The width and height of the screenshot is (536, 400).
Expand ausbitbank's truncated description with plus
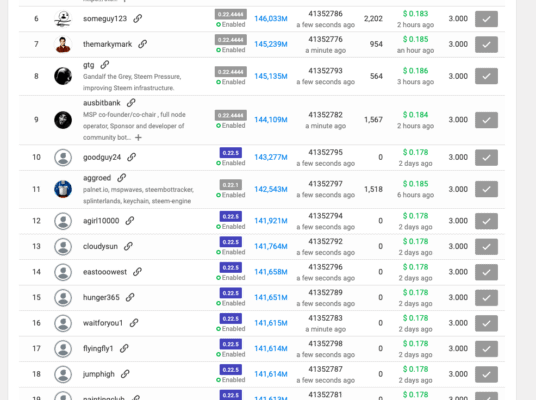click(x=138, y=137)
